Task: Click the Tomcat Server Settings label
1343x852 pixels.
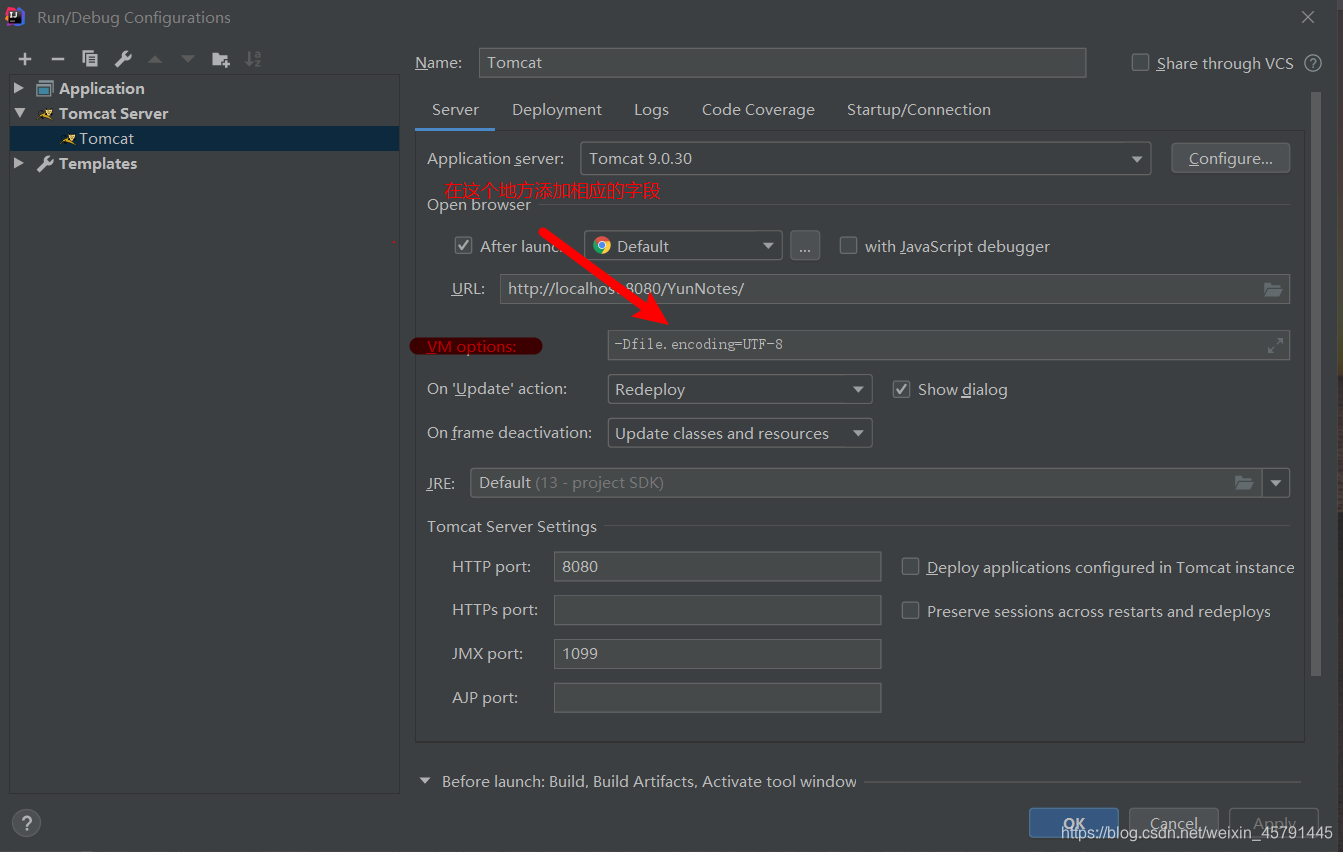Action: [512, 526]
